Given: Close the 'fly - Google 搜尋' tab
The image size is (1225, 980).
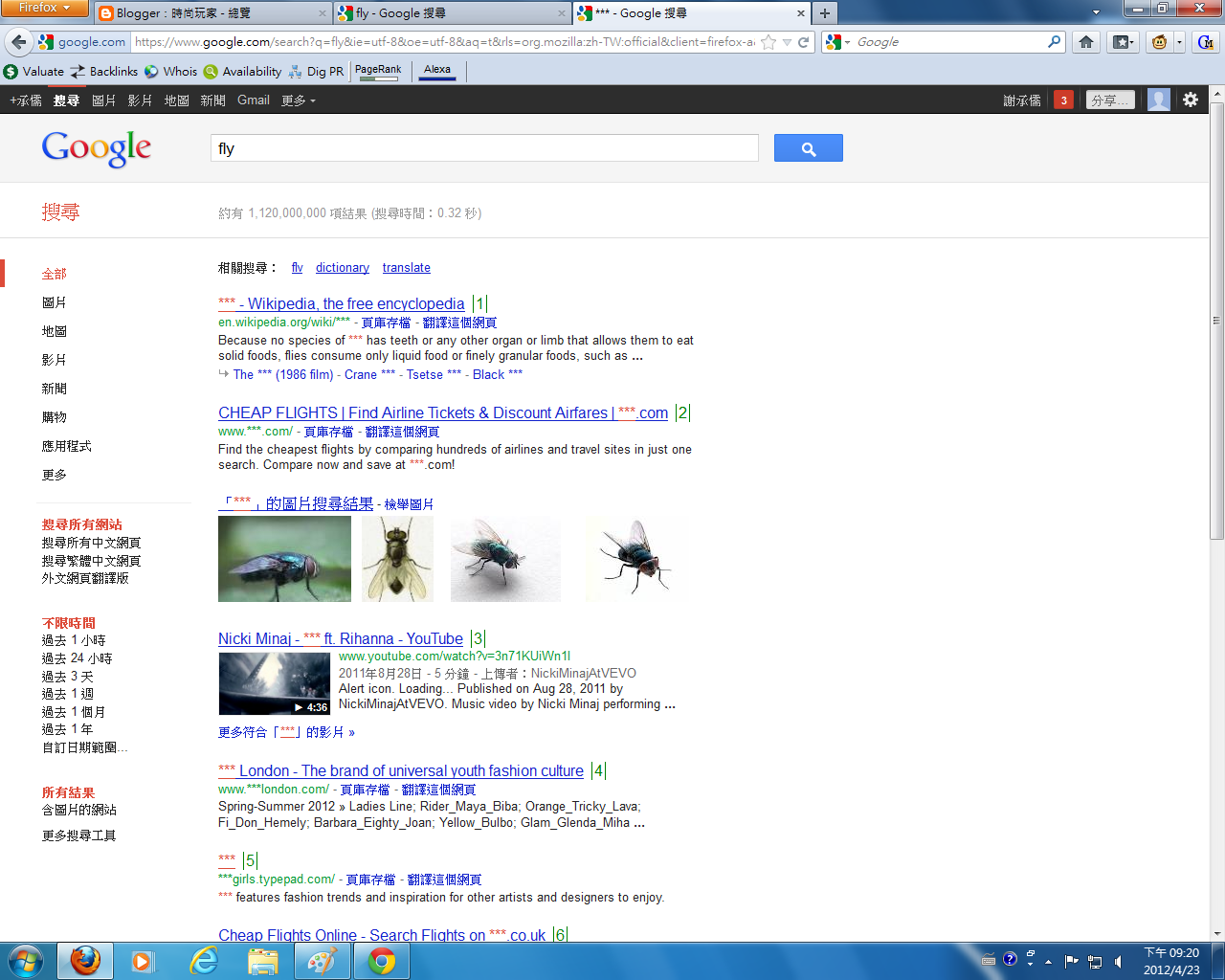Looking at the screenshot, I should point(562,13).
